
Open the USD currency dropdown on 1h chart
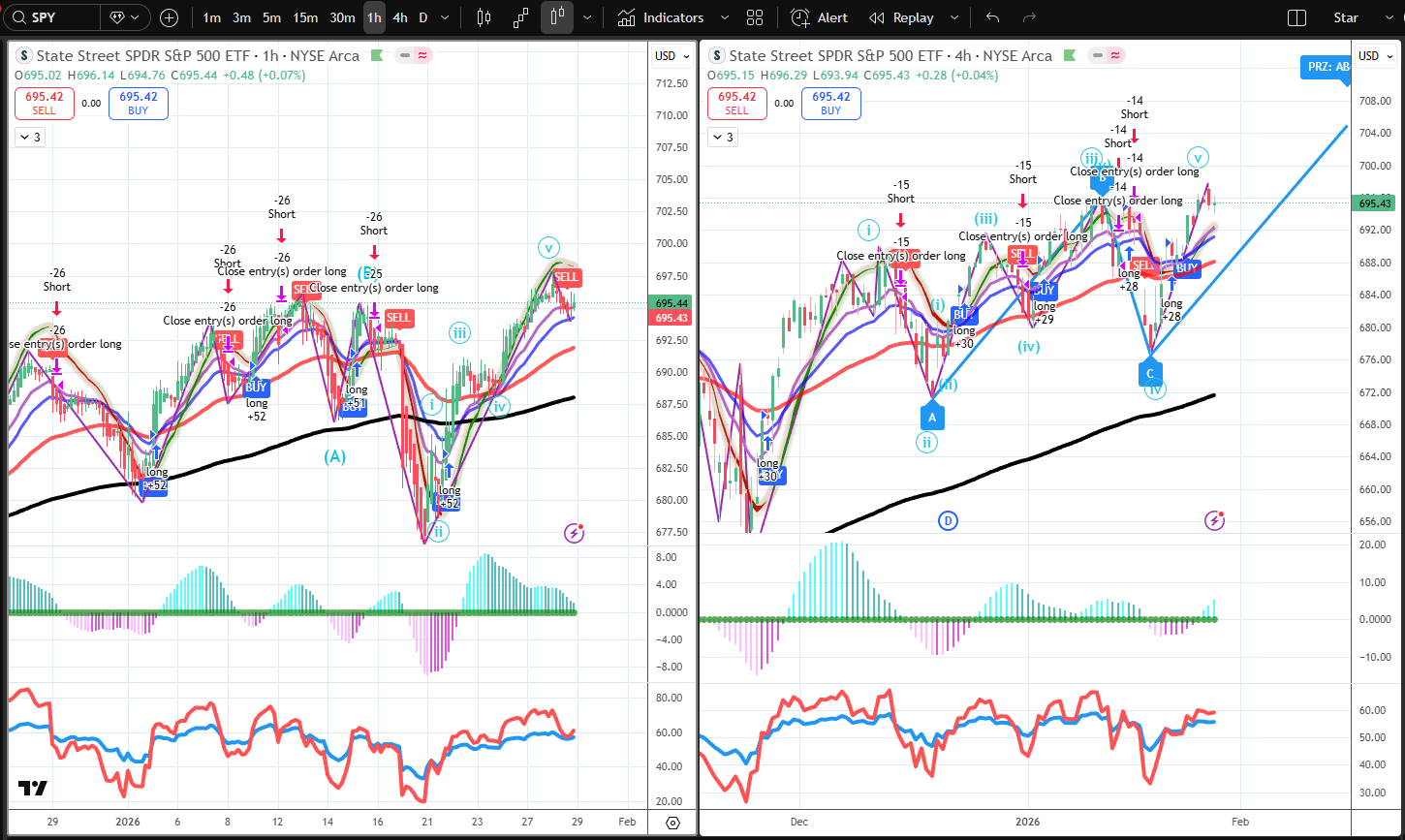tap(671, 55)
